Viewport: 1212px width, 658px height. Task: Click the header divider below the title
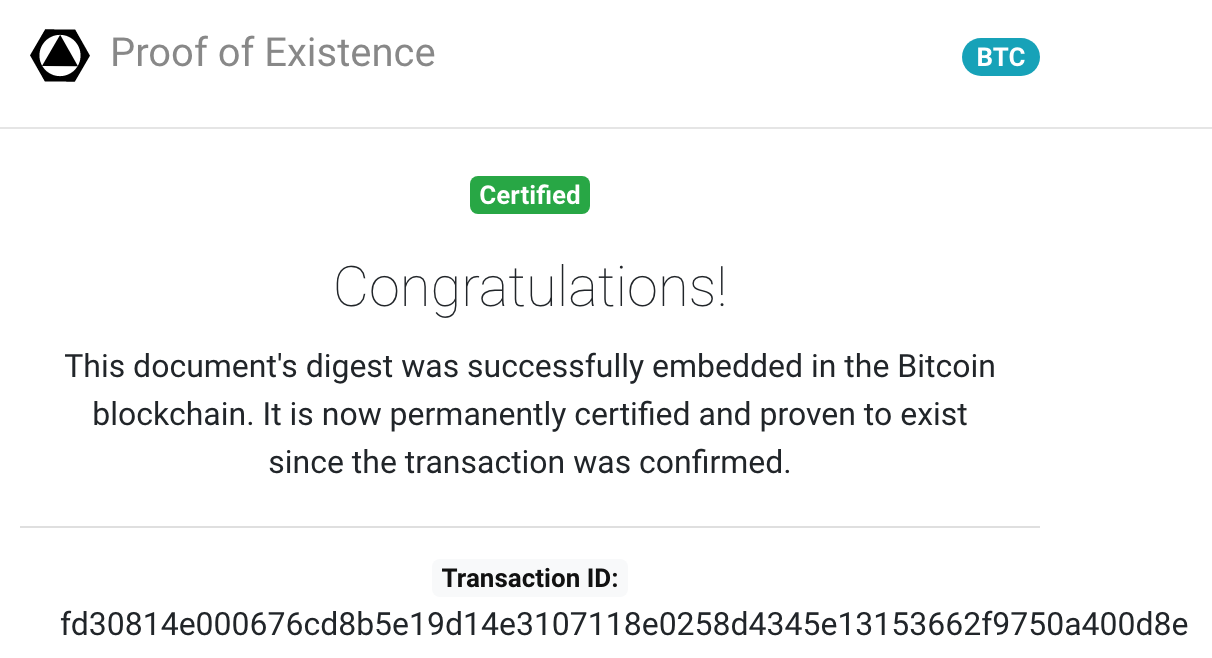click(606, 128)
